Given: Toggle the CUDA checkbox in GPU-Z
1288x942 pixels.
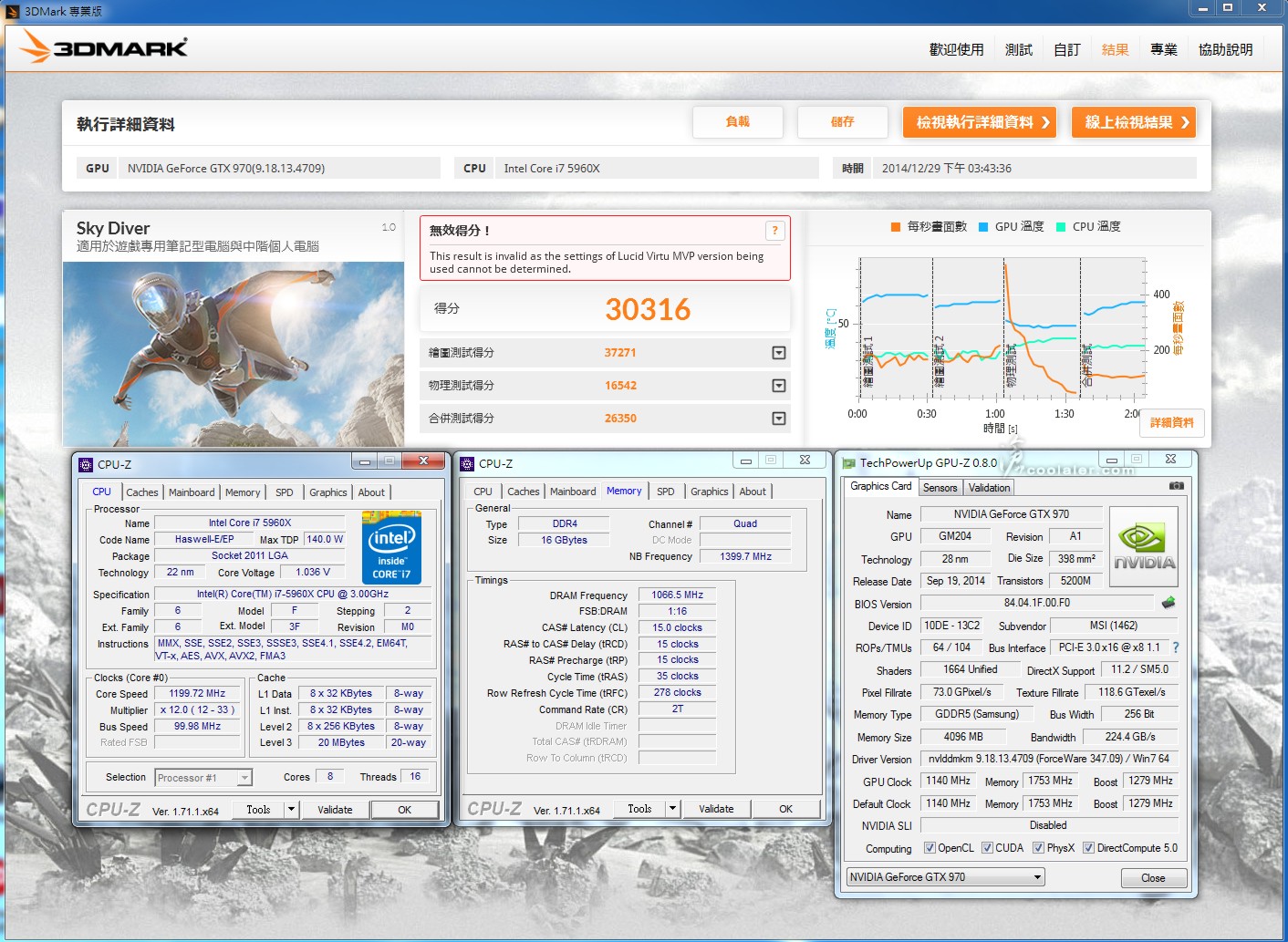Looking at the screenshot, I should [x=987, y=848].
